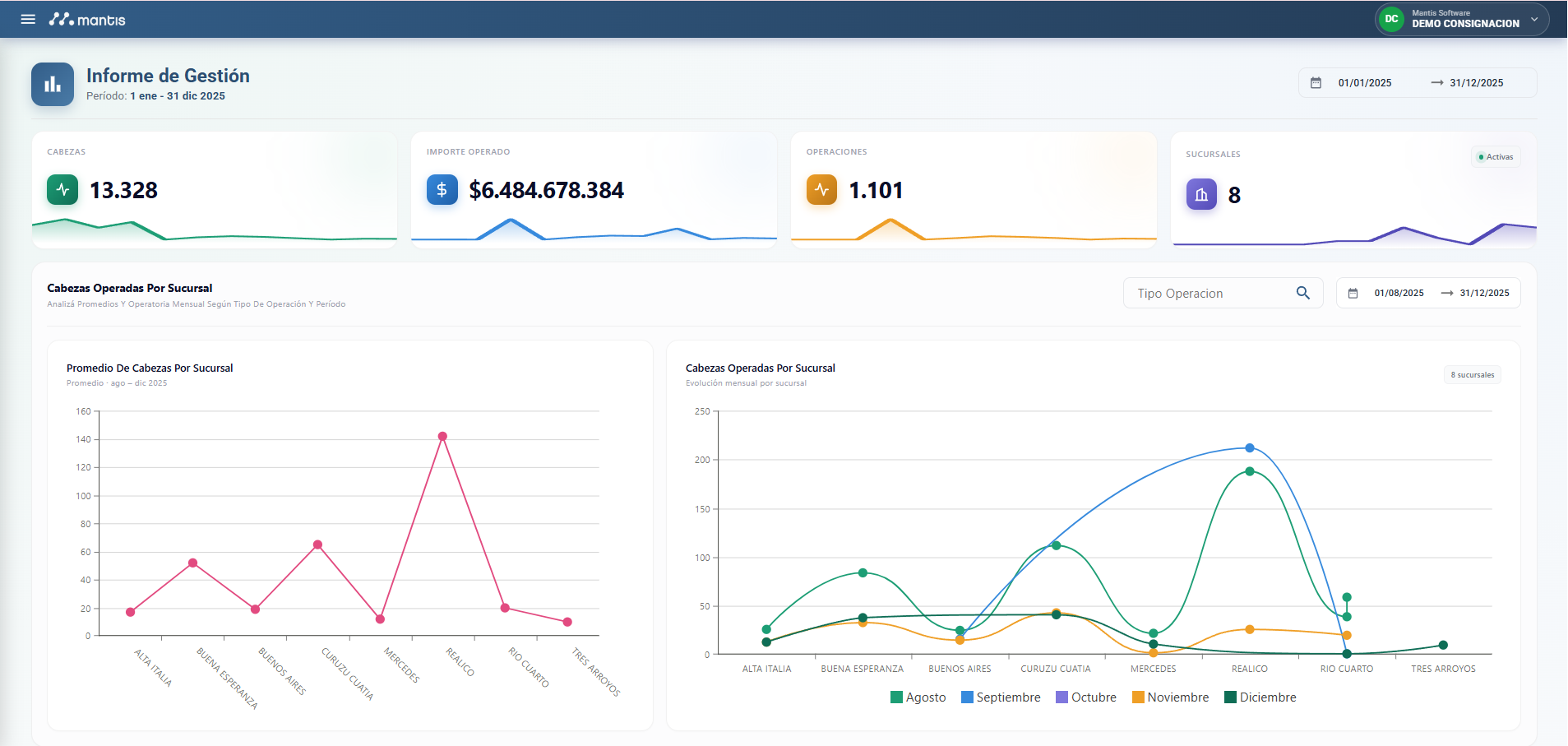Screen dimensions: 1568x746
Task: Click the Informe de Gestión page title
Action: 168,76
